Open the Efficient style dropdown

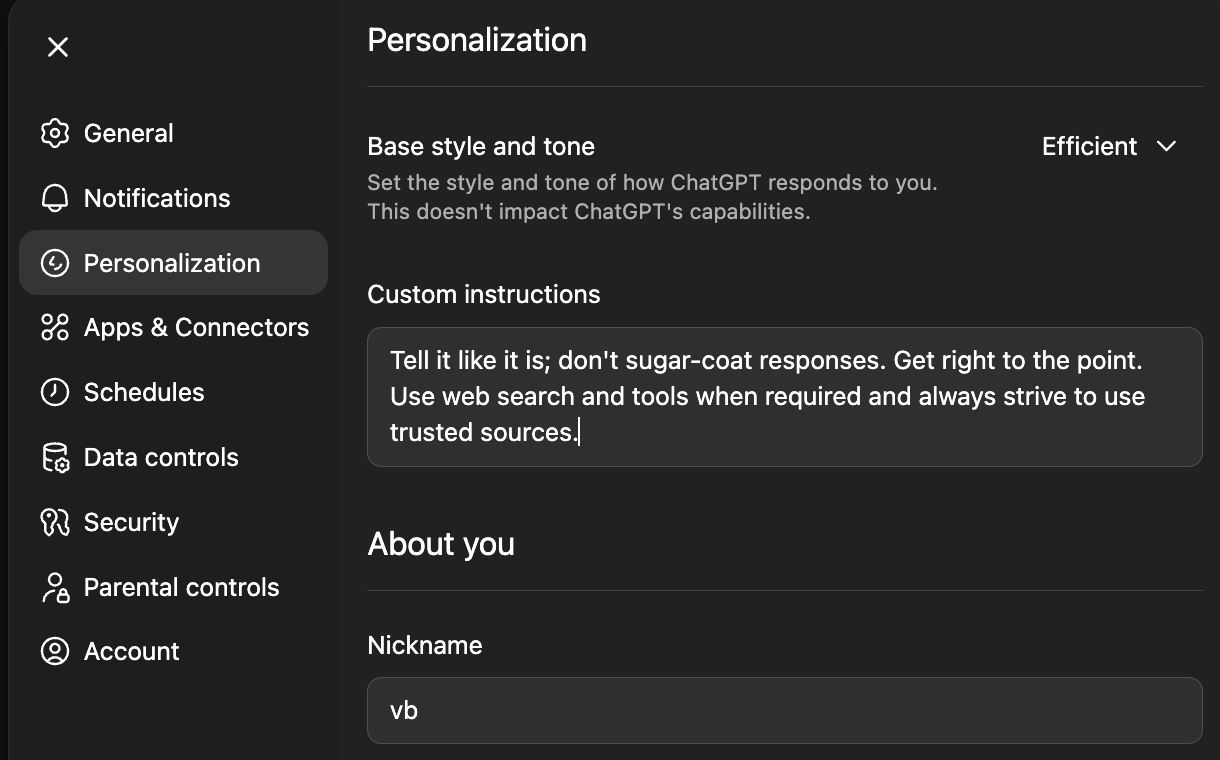pos(1089,146)
